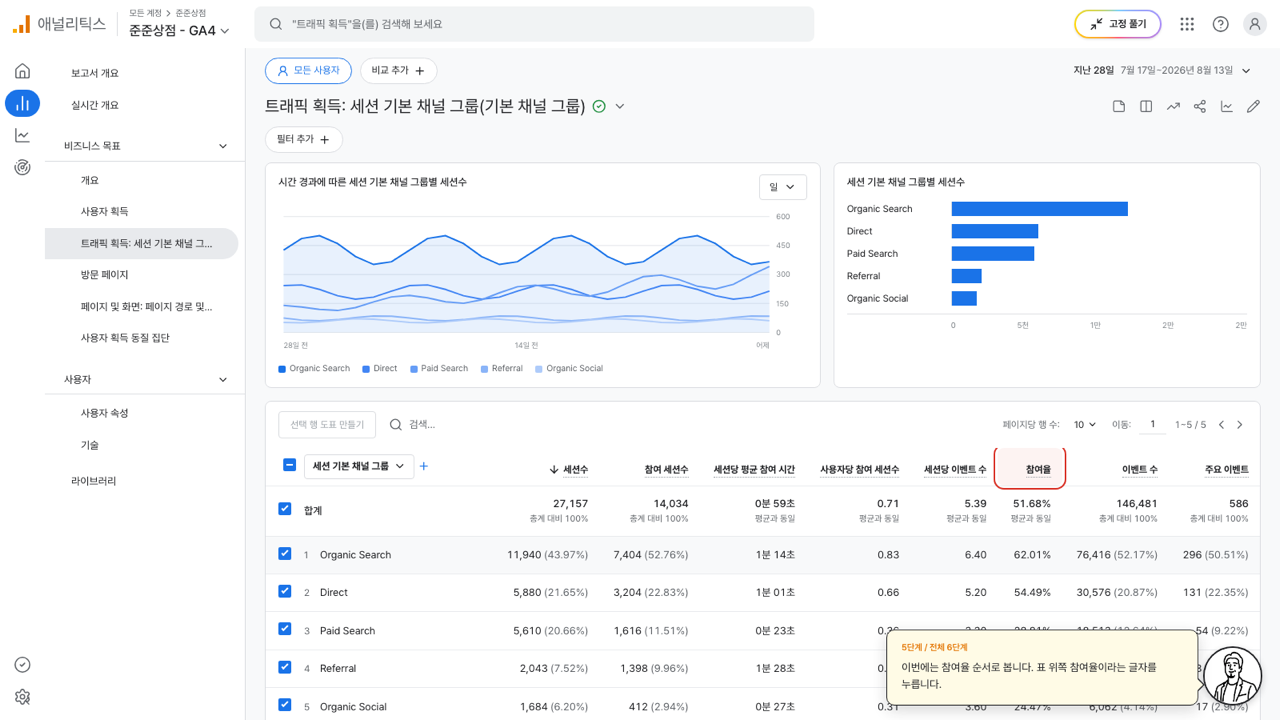Viewport: 1280px width, 720px height.
Task: Click the compare columns icon
Action: pos(1146,106)
